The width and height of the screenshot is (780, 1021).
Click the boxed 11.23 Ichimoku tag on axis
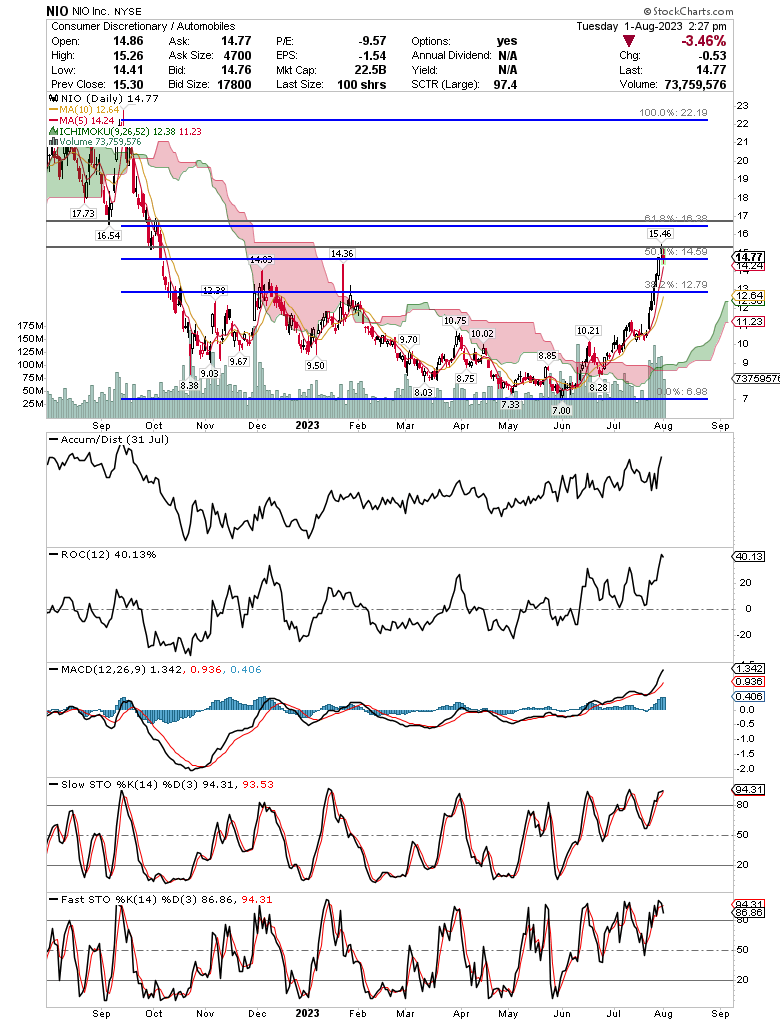748,321
